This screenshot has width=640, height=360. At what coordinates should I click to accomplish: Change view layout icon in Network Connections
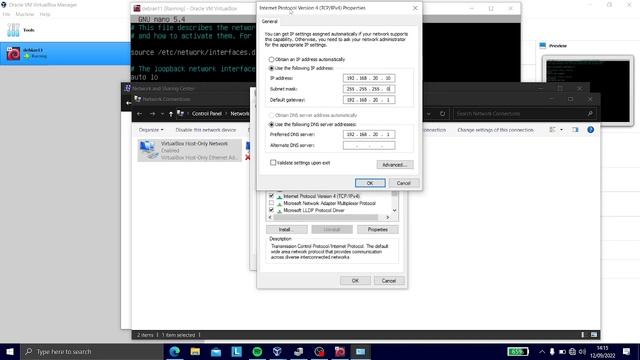click(x=552, y=130)
